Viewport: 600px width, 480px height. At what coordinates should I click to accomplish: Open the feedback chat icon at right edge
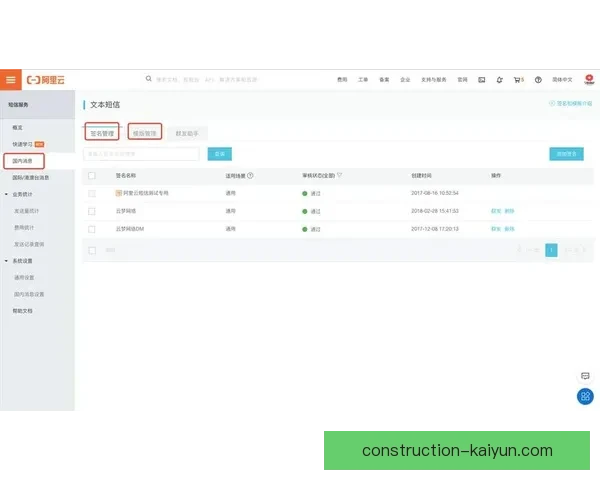[586, 376]
